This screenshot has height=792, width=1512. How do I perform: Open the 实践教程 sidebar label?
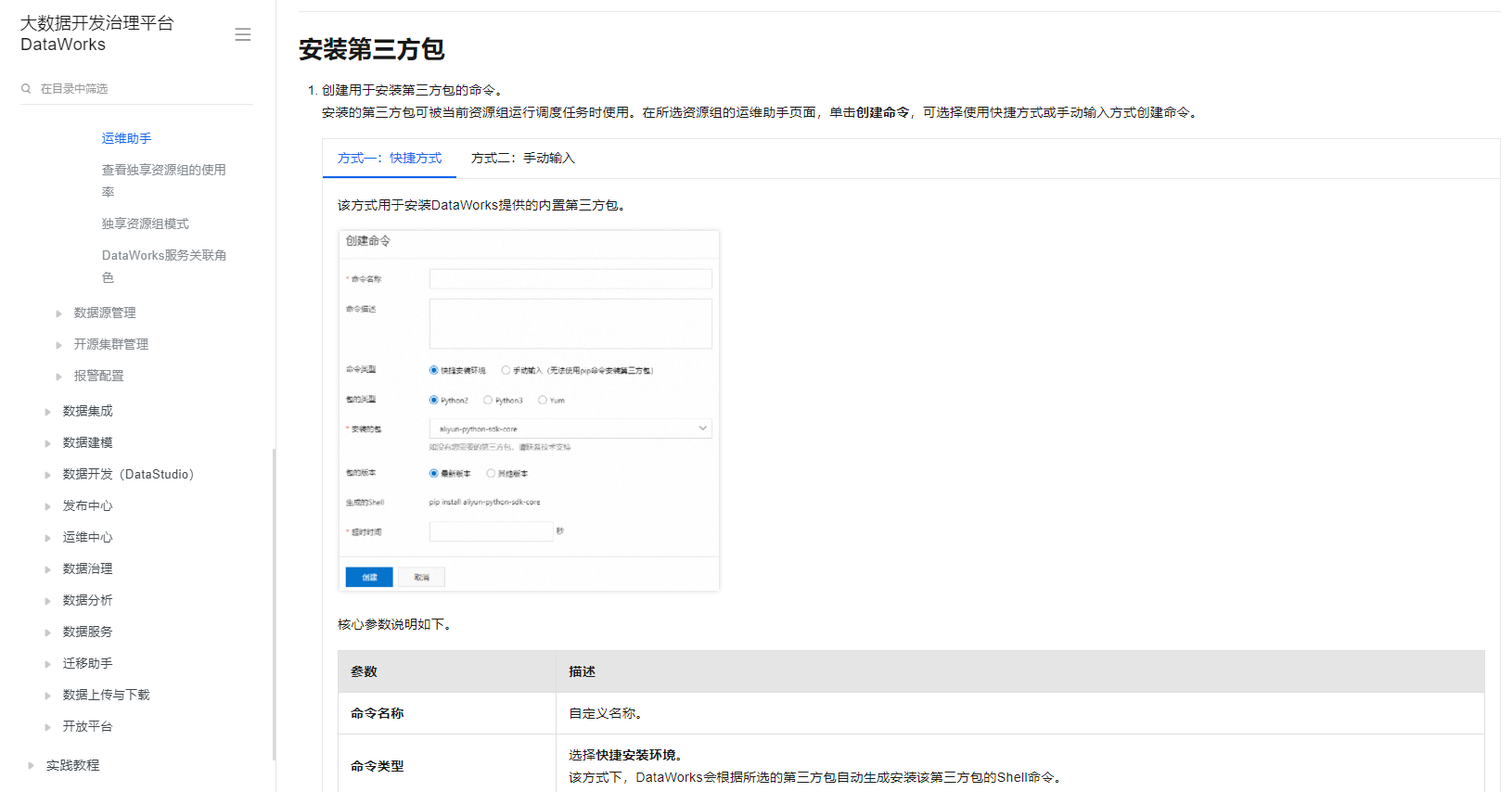click(x=73, y=765)
